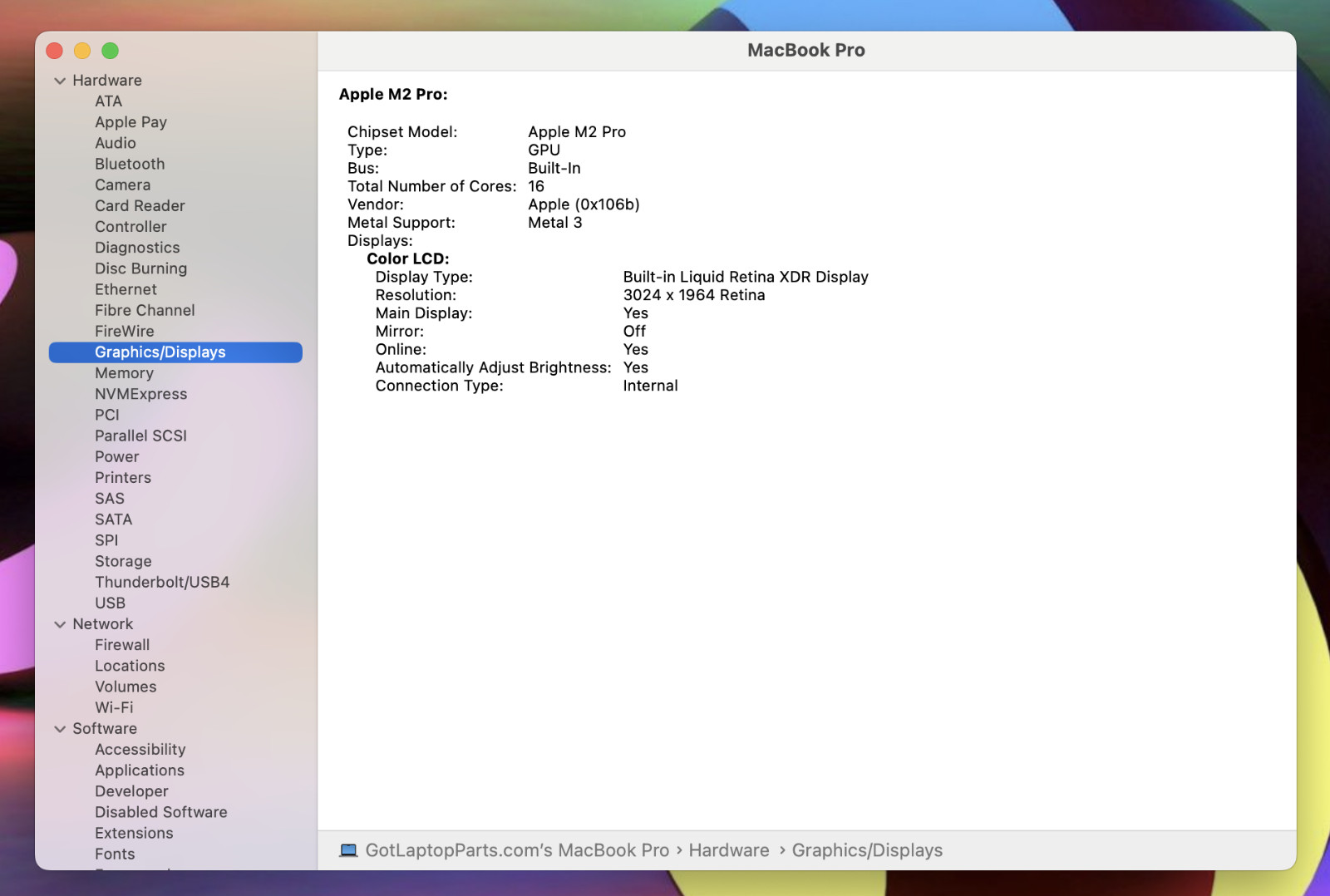Click the Total Number of Cores label

coord(431,186)
